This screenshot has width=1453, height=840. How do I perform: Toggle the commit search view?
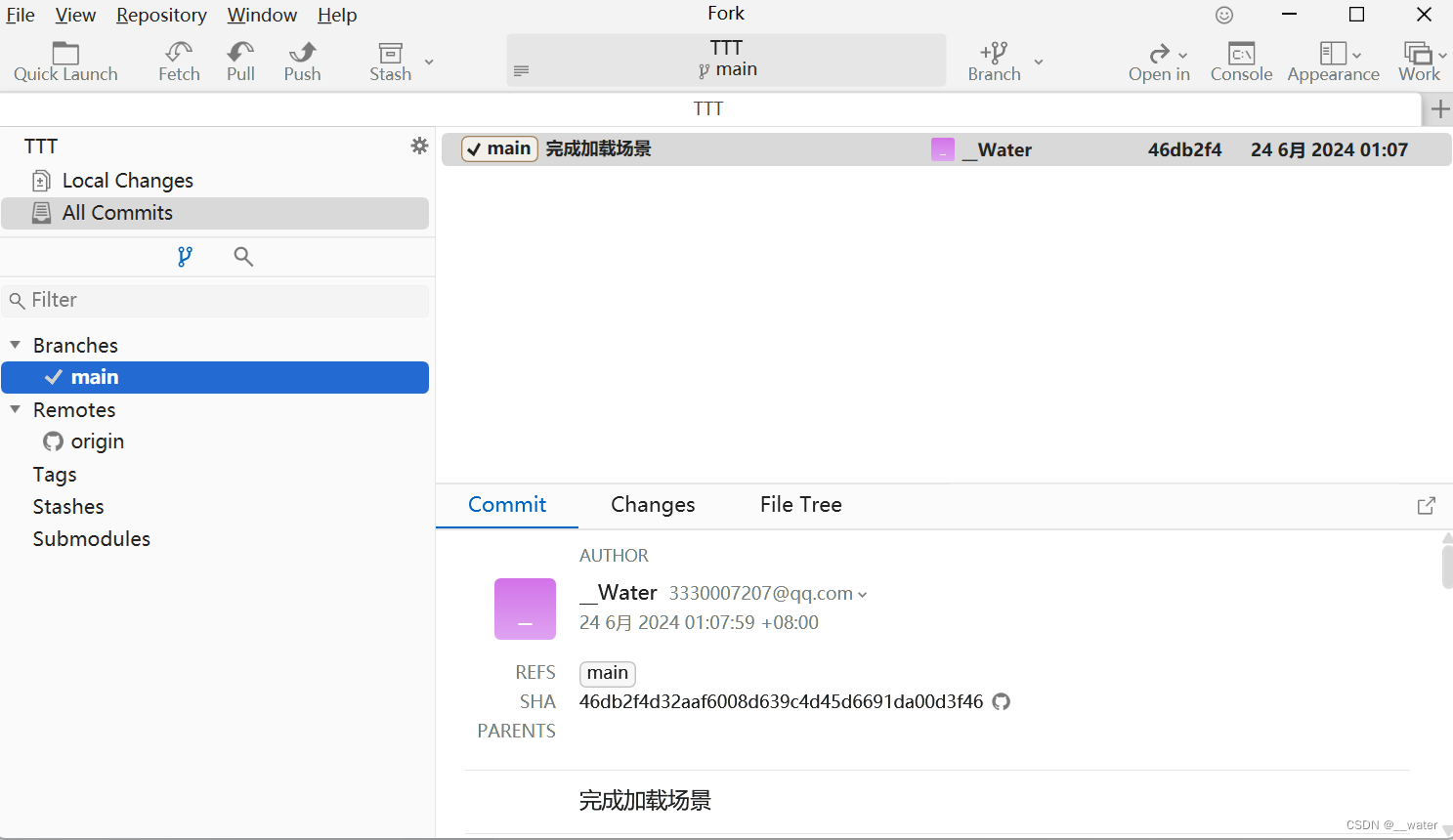[x=242, y=256]
